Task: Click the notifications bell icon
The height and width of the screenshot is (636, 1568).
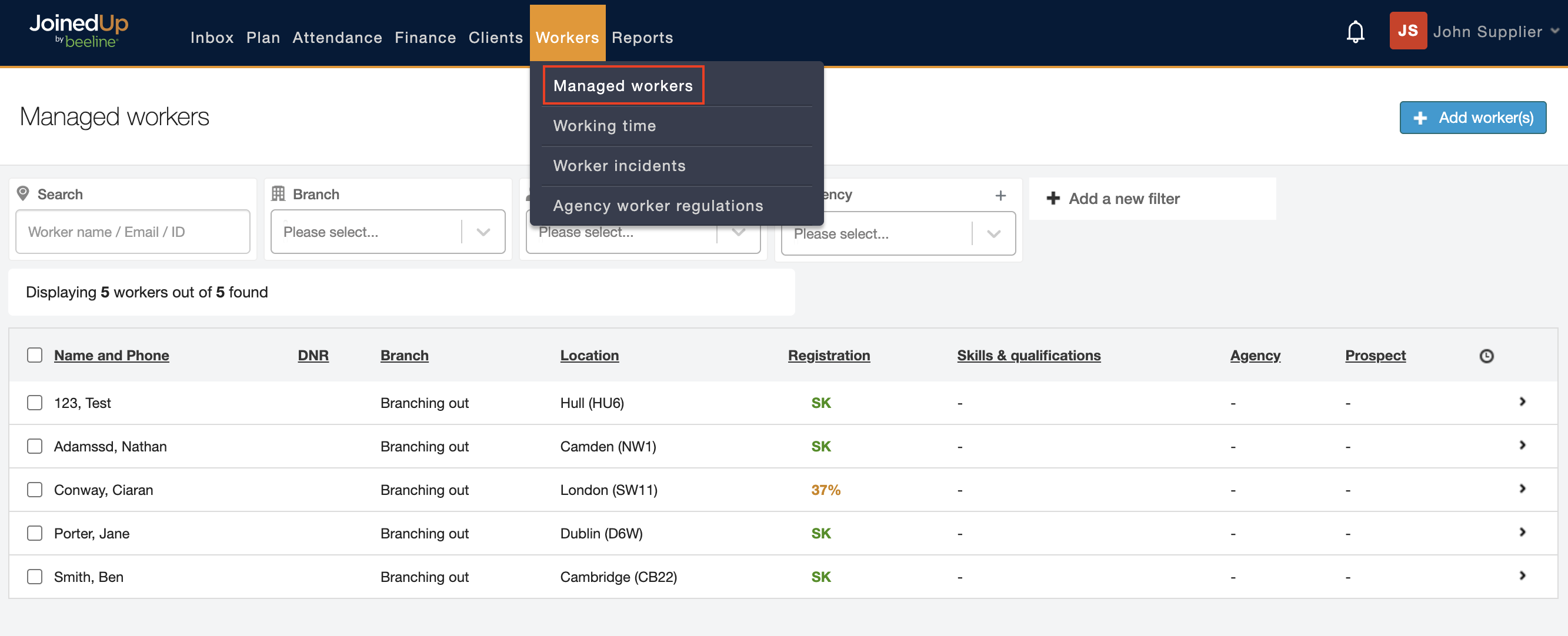Action: (x=1355, y=32)
